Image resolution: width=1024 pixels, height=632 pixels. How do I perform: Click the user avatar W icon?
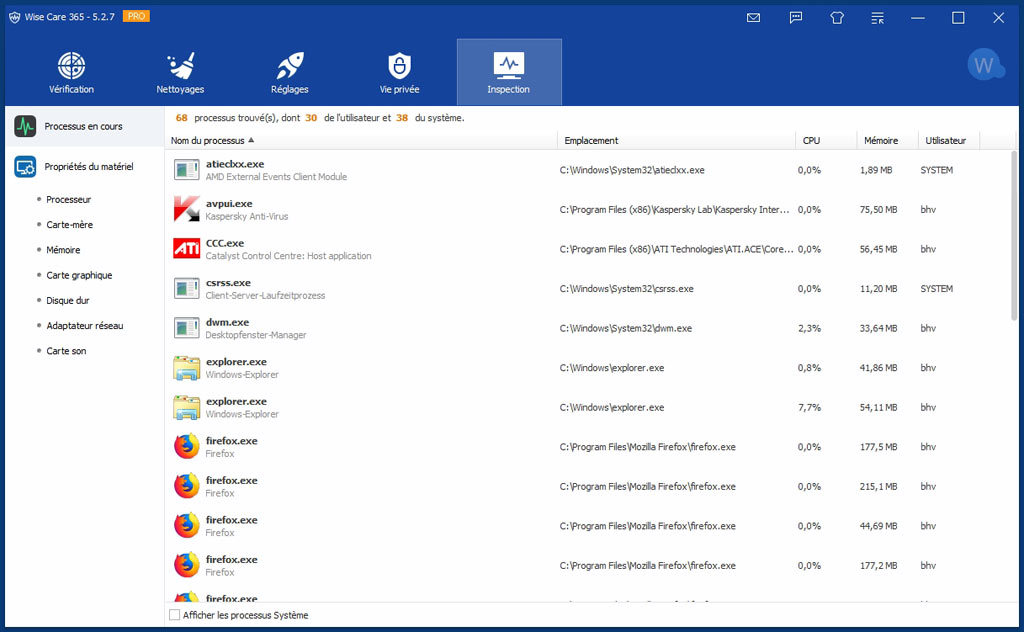985,65
